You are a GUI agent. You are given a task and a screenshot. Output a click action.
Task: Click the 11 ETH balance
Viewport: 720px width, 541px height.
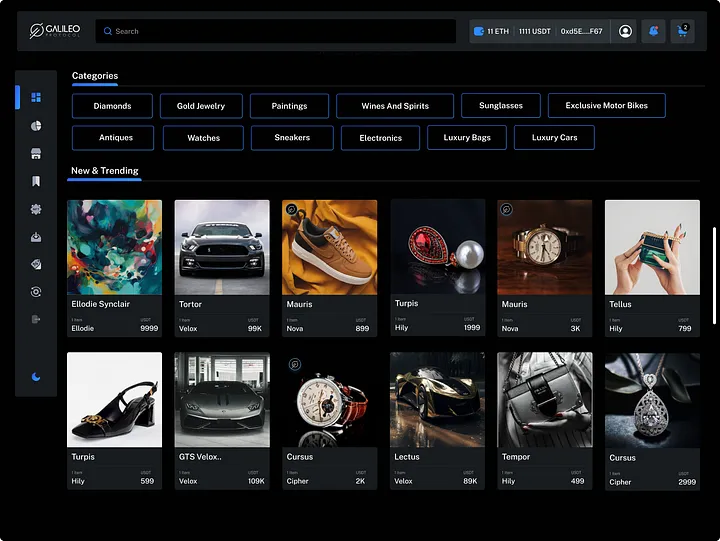click(498, 31)
